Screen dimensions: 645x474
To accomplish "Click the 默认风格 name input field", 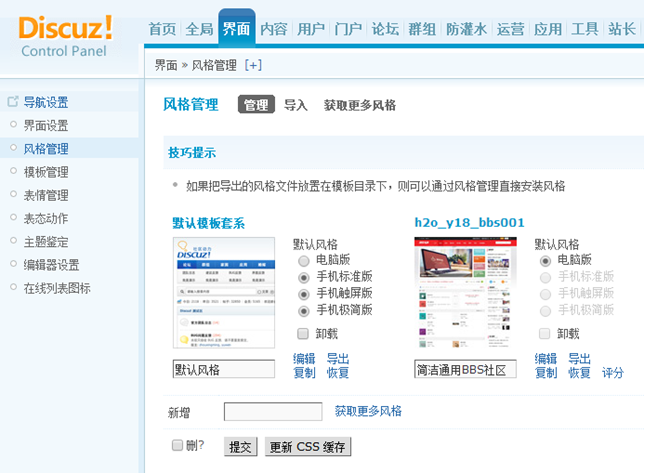I will [224, 369].
